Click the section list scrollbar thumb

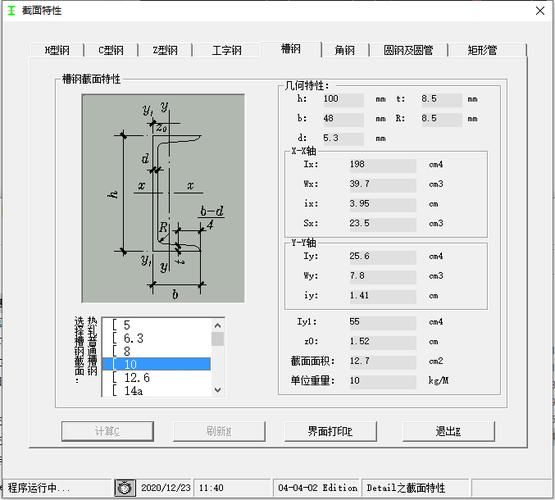pyautogui.click(x=218, y=339)
